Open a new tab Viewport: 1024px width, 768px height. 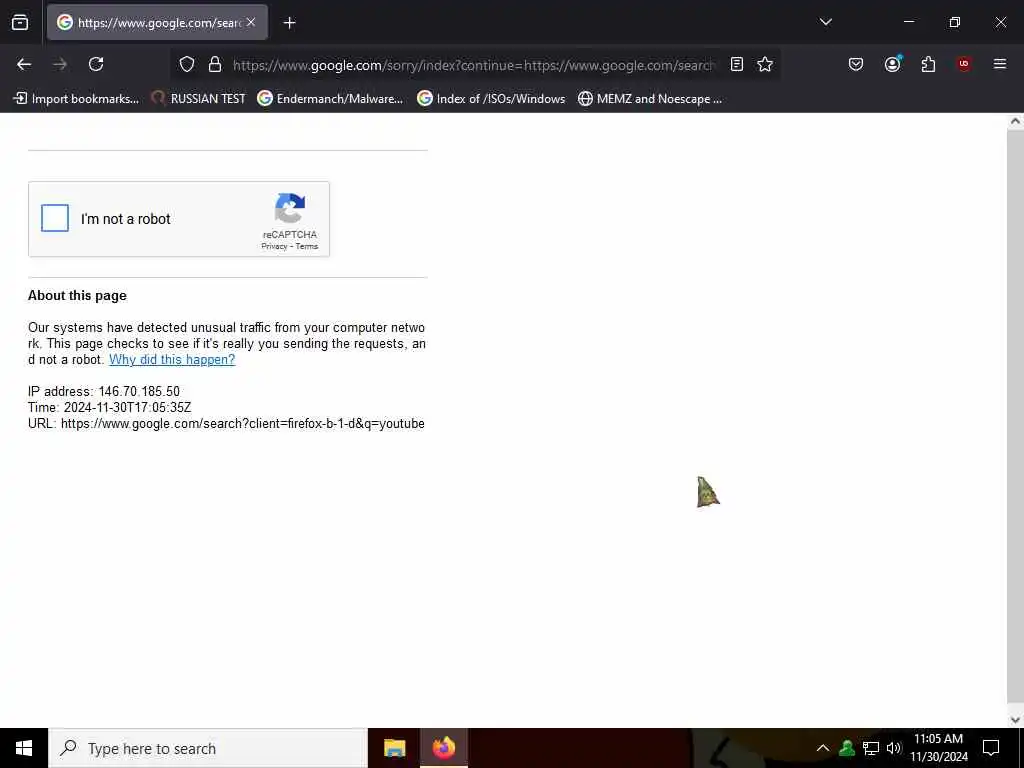pos(289,23)
